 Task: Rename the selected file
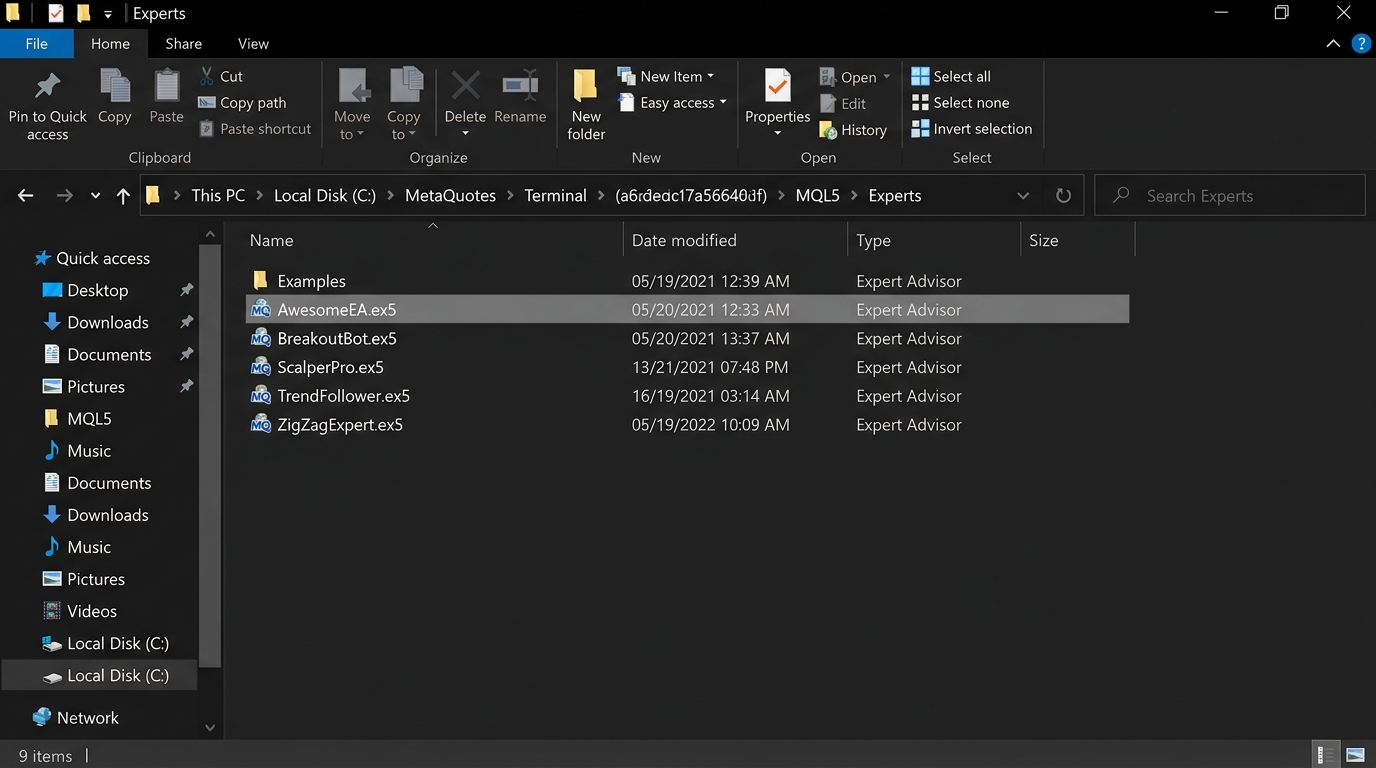click(x=520, y=98)
